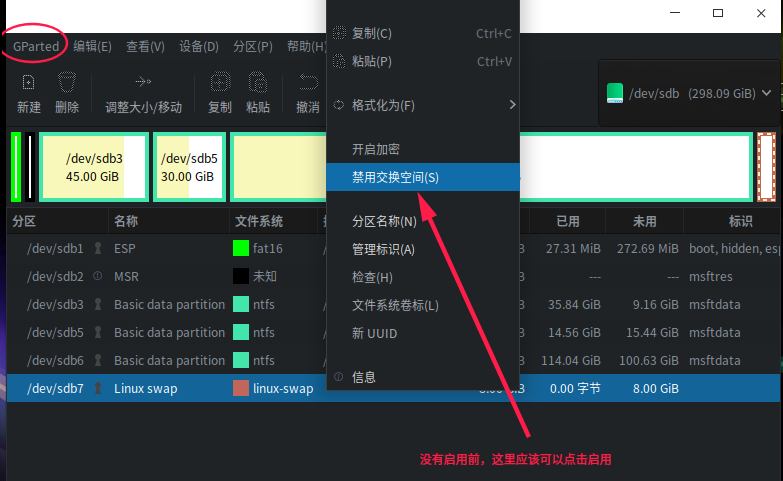
Task: Select the red swap block at disk map end
Action: pyautogui.click(x=767, y=167)
